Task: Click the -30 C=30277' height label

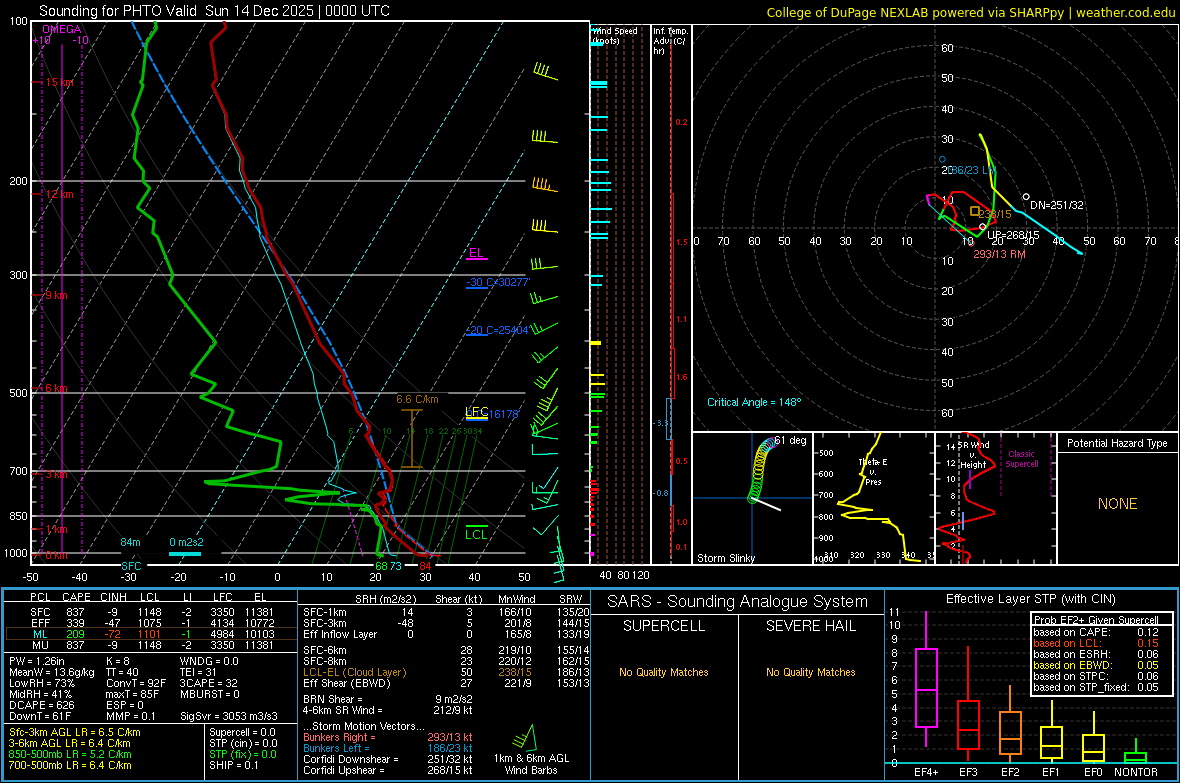Action: (498, 282)
